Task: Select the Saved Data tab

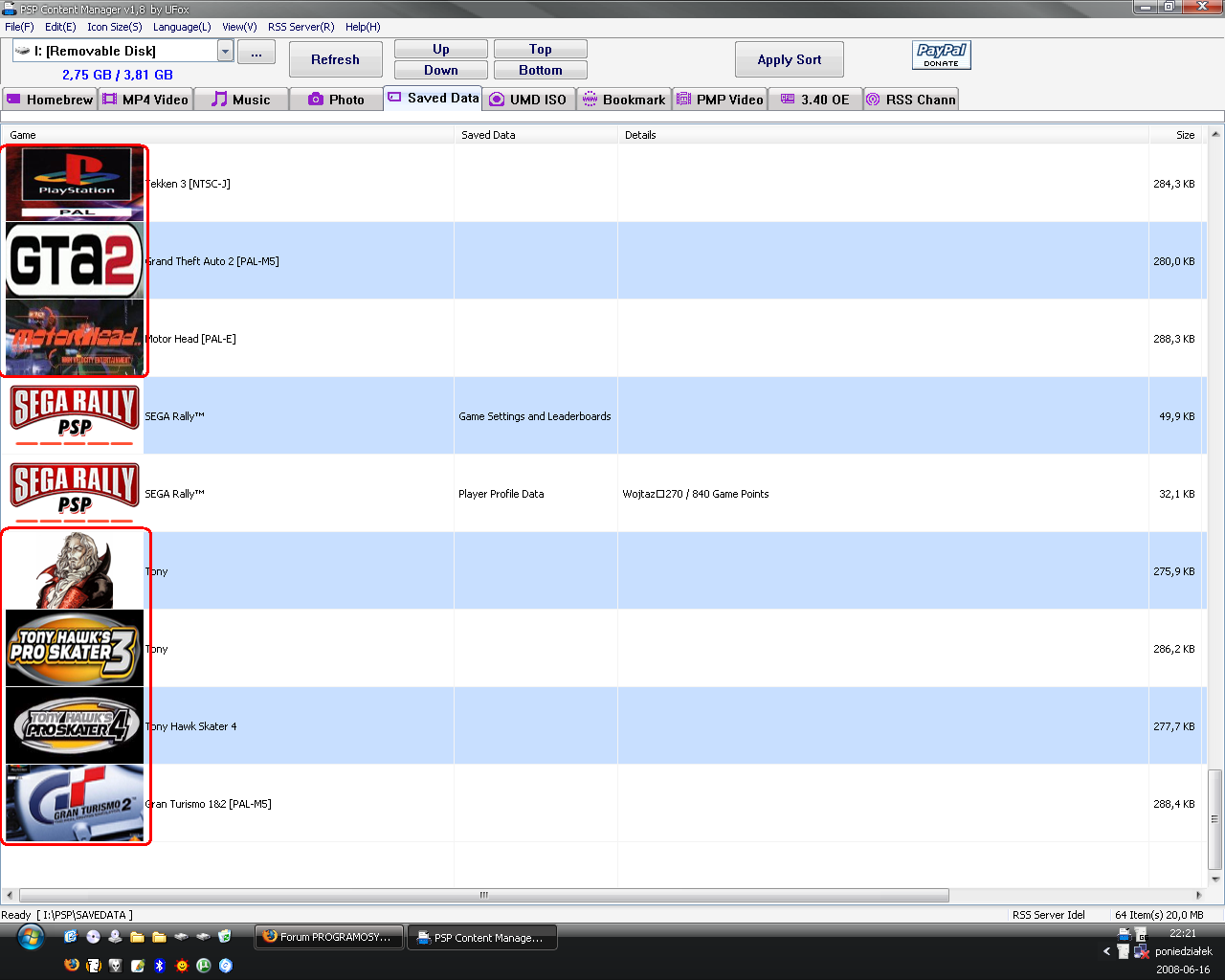Action: coord(433,98)
